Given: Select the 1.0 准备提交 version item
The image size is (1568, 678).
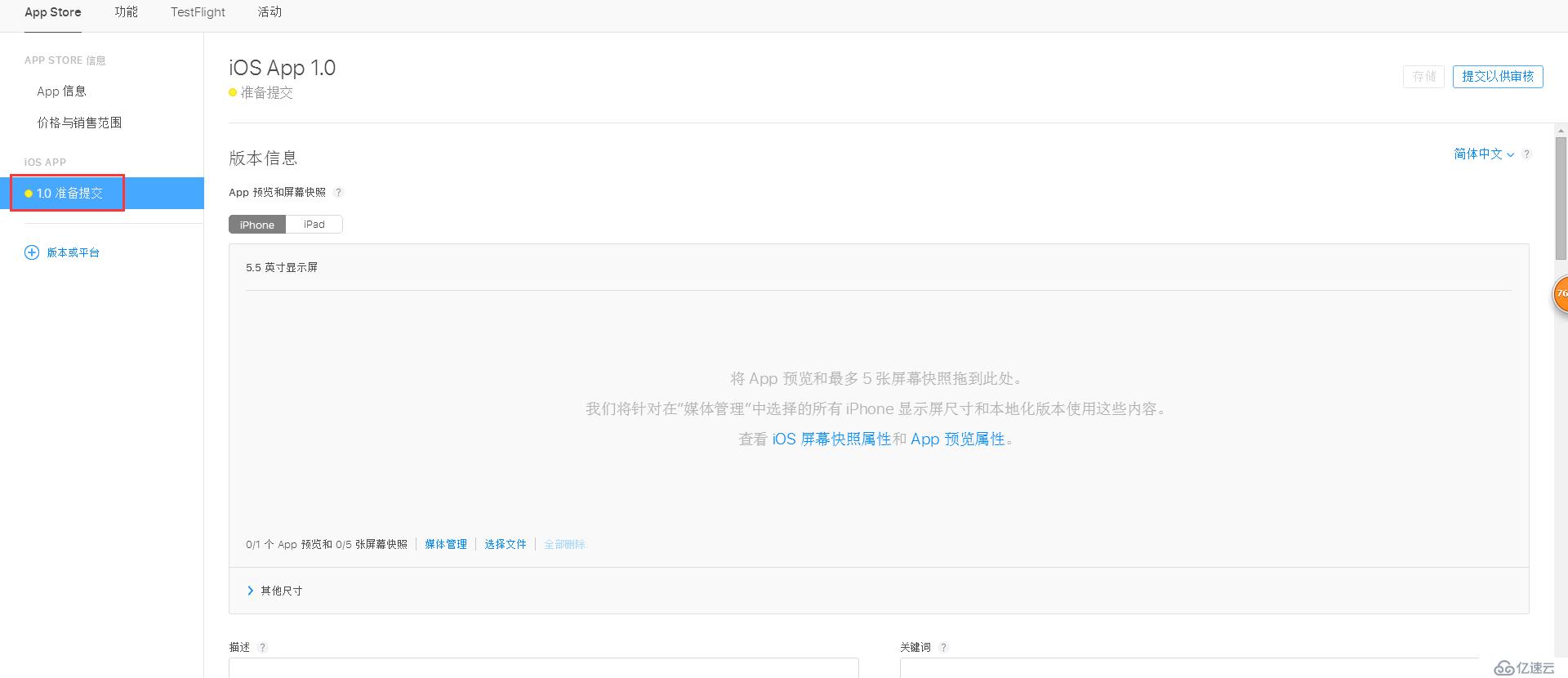Looking at the screenshot, I should pos(102,194).
